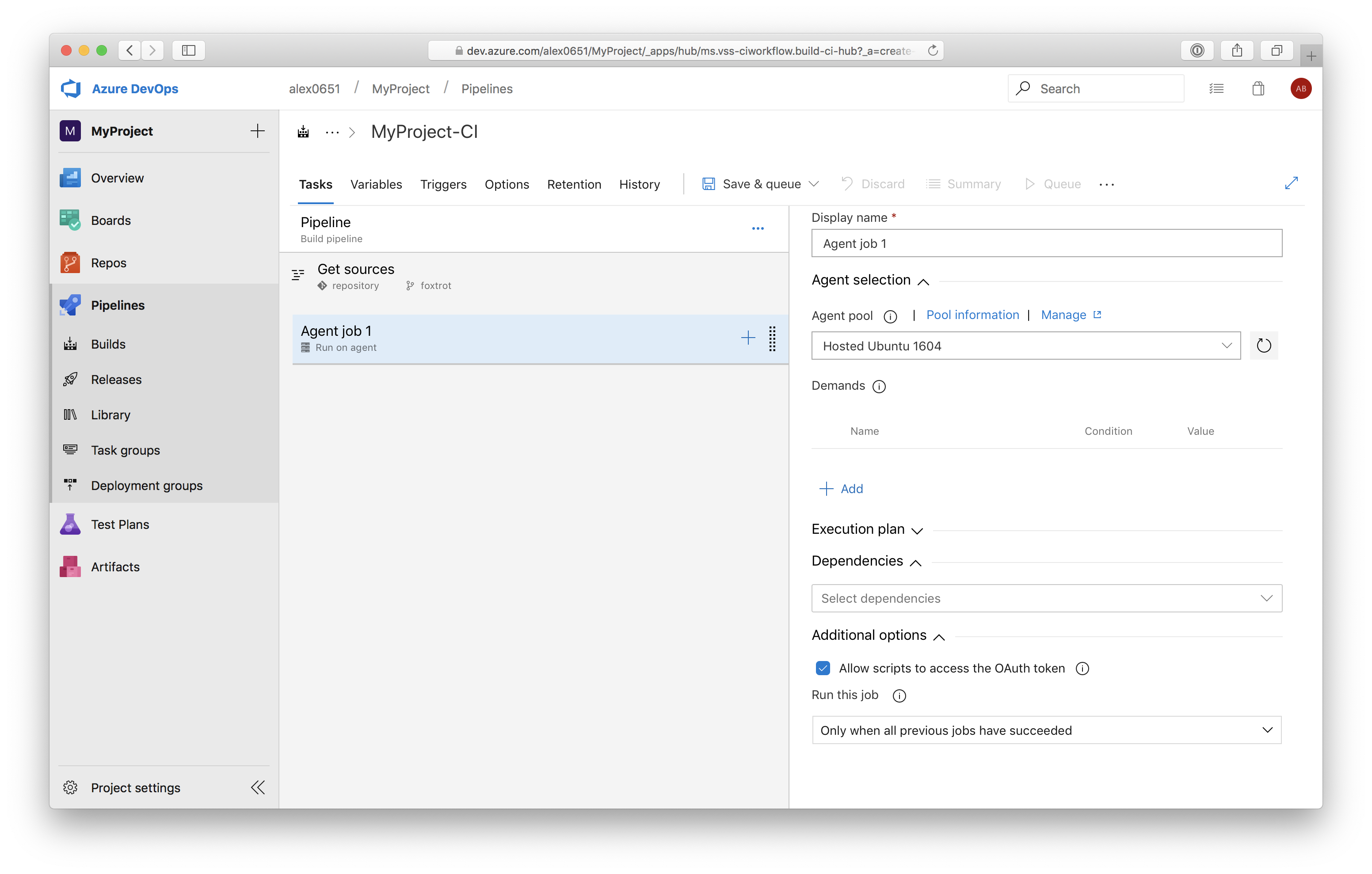1372x874 pixels.
Task: Refresh the agent pool list
Action: point(1263,345)
